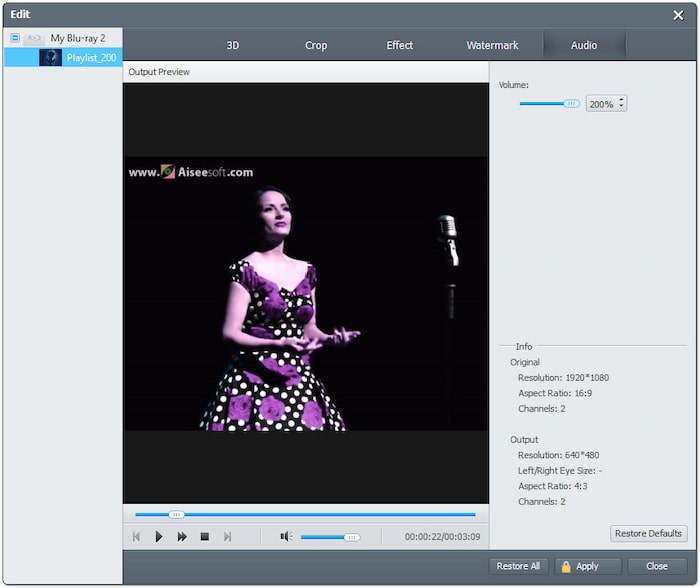Open the Effect tab
The height and width of the screenshot is (588, 700).
[x=400, y=45]
